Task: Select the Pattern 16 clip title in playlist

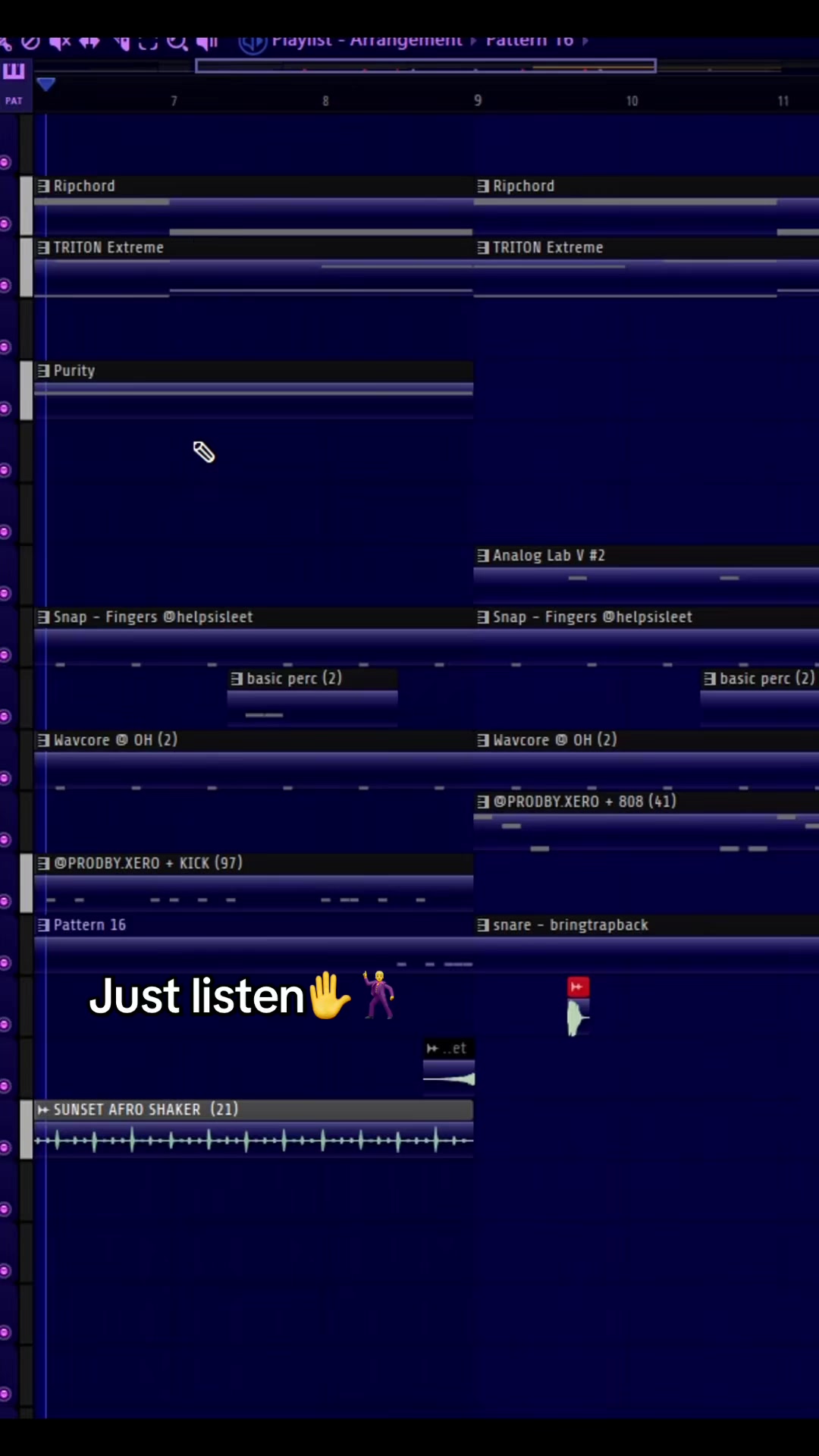Action: coord(89,925)
